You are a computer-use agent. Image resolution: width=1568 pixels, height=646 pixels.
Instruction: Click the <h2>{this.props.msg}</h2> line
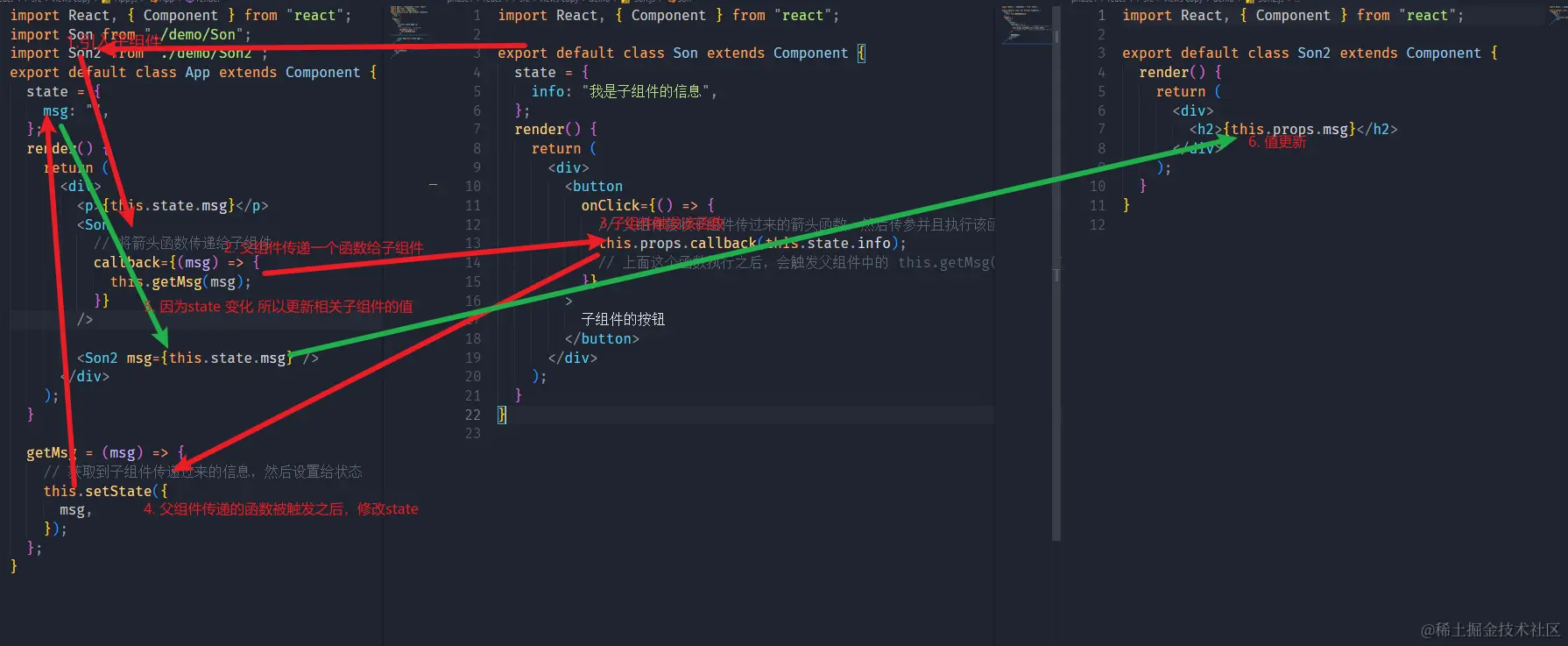pyautogui.click(x=1294, y=129)
